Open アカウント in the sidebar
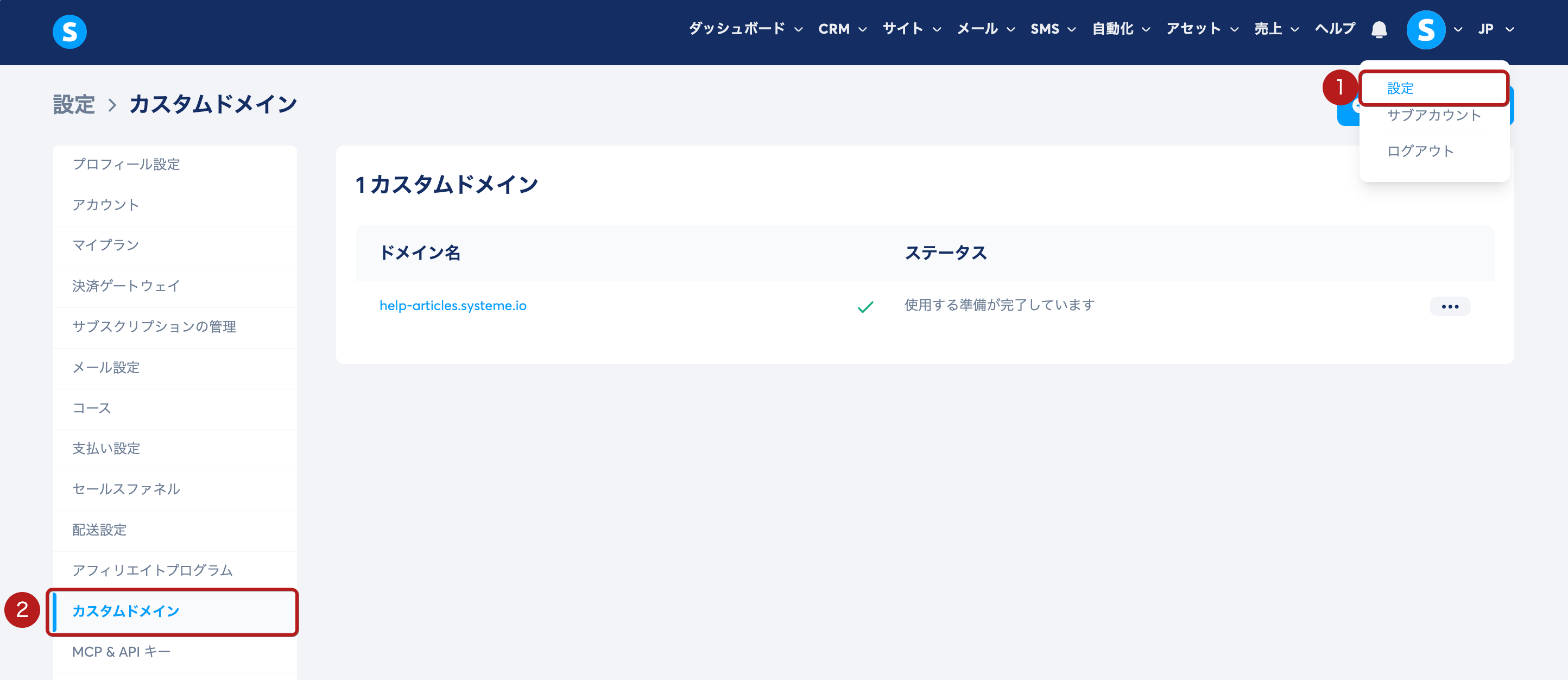Viewport: 1568px width, 680px height. [x=175, y=205]
